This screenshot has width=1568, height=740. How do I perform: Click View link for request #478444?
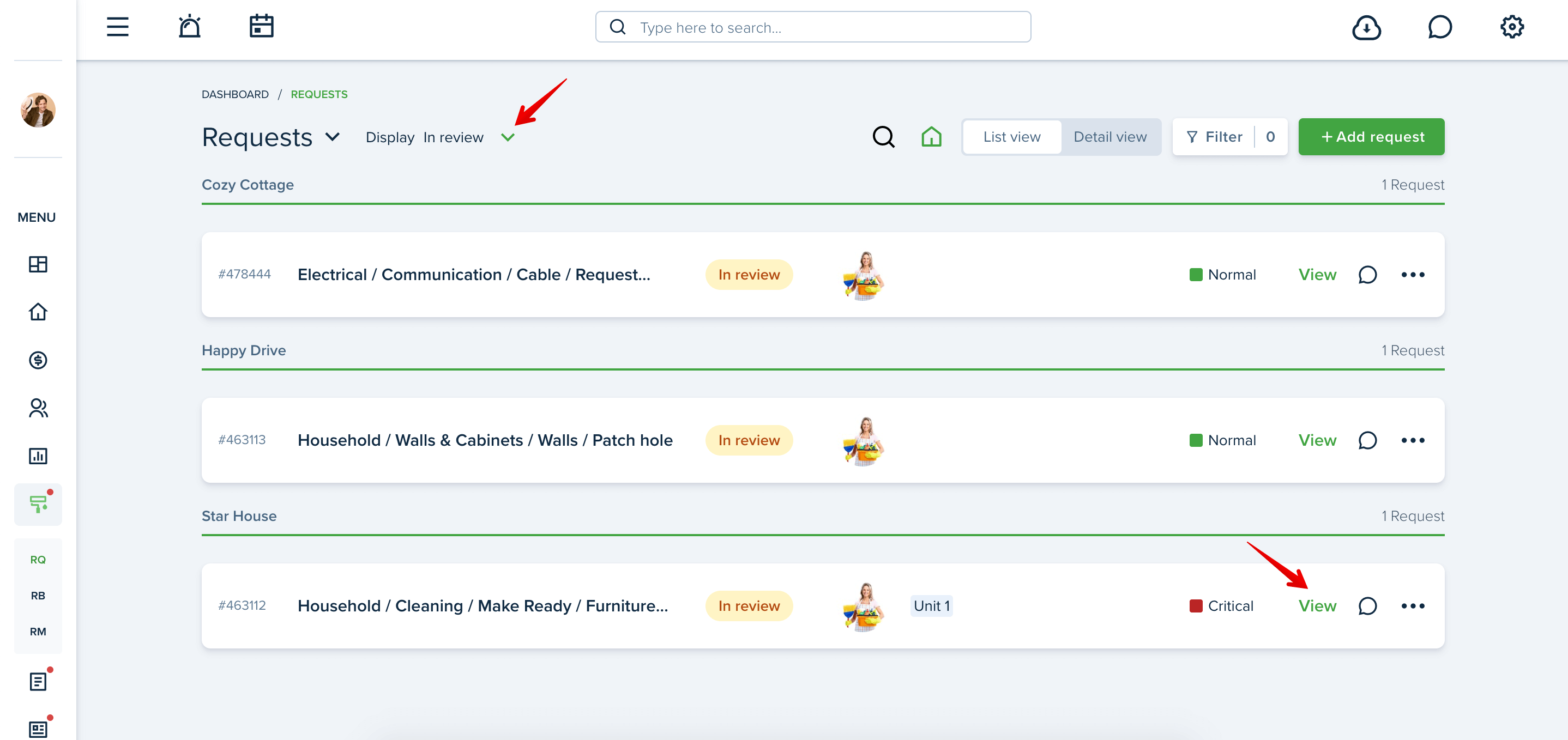tap(1317, 275)
